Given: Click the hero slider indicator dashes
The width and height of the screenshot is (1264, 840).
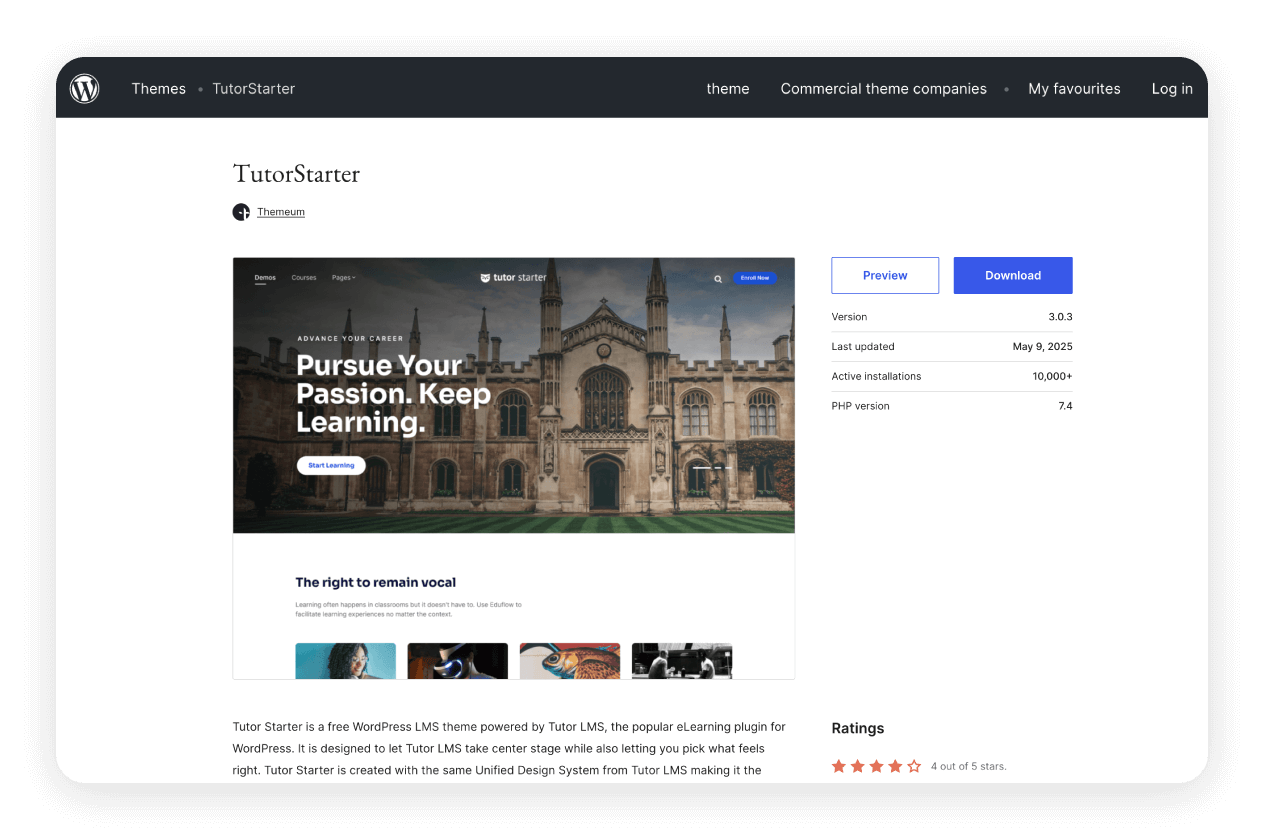Looking at the screenshot, I should (x=712, y=467).
